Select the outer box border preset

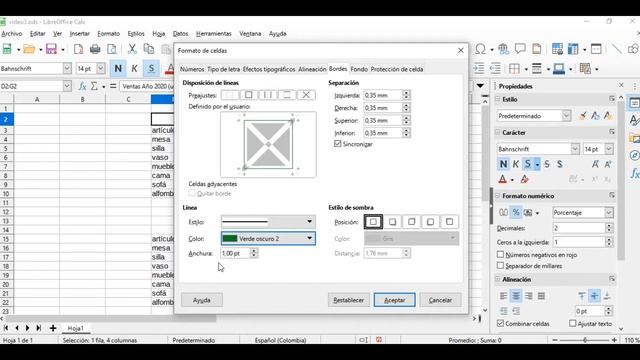click(249, 95)
